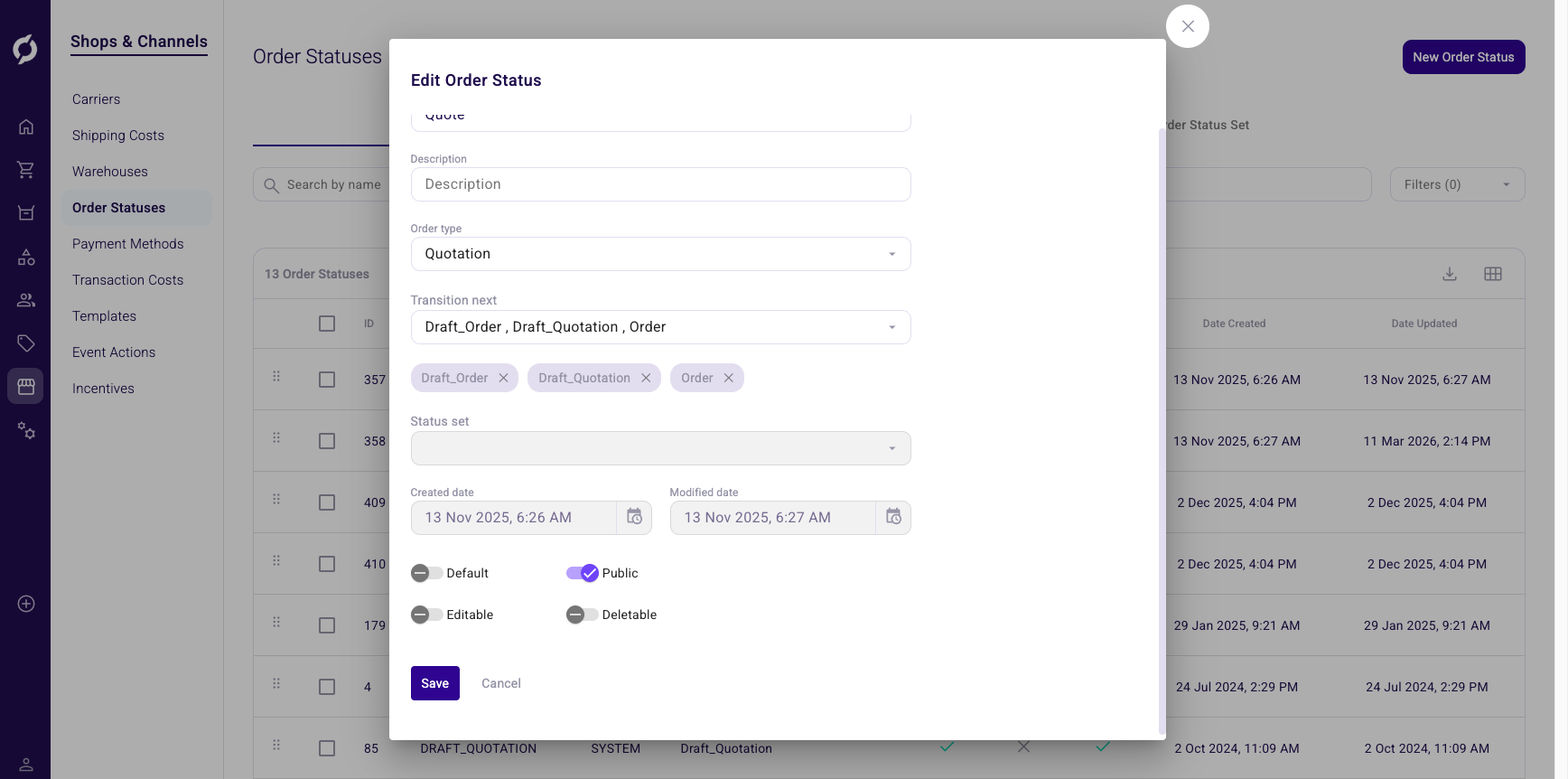Check the checkbox for row 85
The image size is (1568, 779).
[x=327, y=748]
